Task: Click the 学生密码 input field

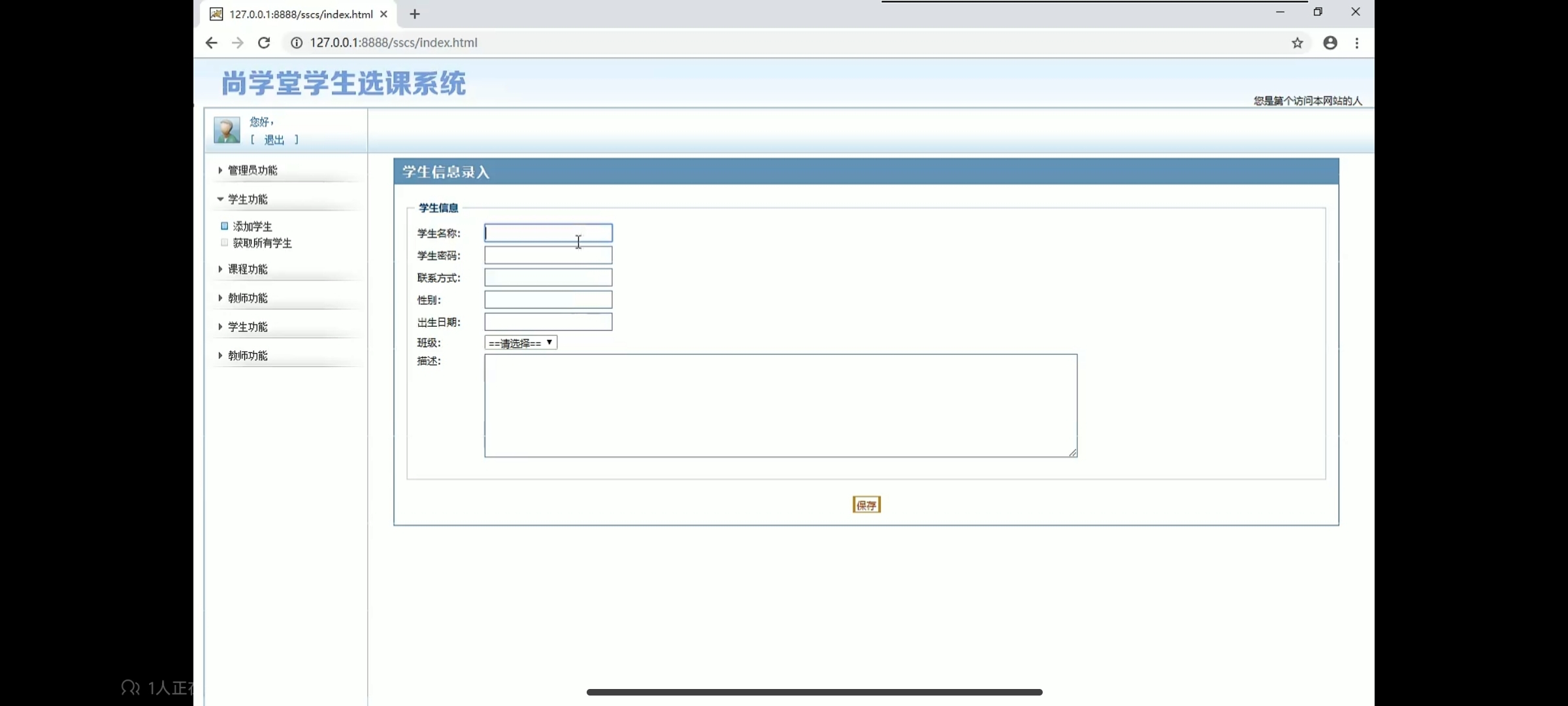Action: click(x=548, y=255)
